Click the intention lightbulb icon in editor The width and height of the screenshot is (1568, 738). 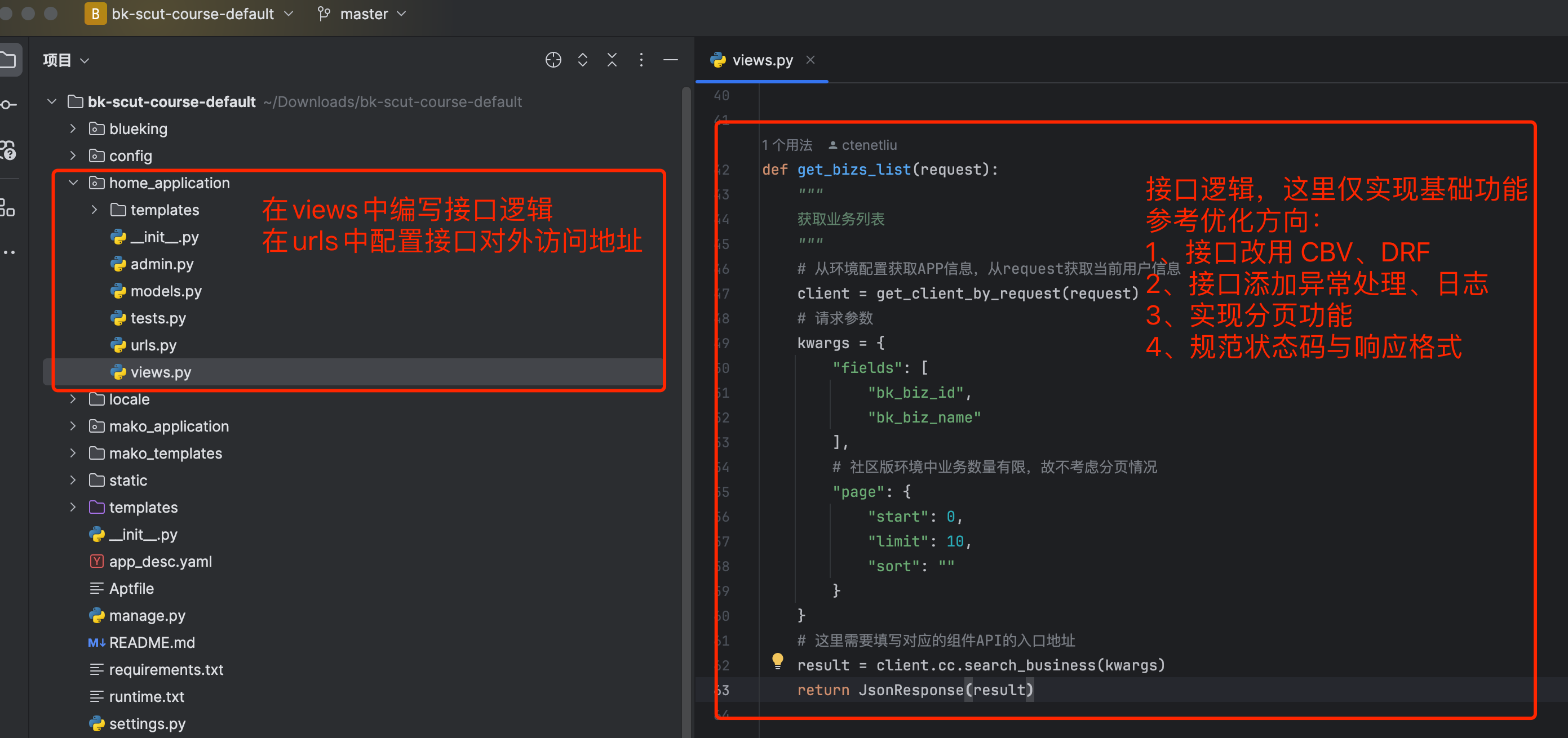click(777, 661)
